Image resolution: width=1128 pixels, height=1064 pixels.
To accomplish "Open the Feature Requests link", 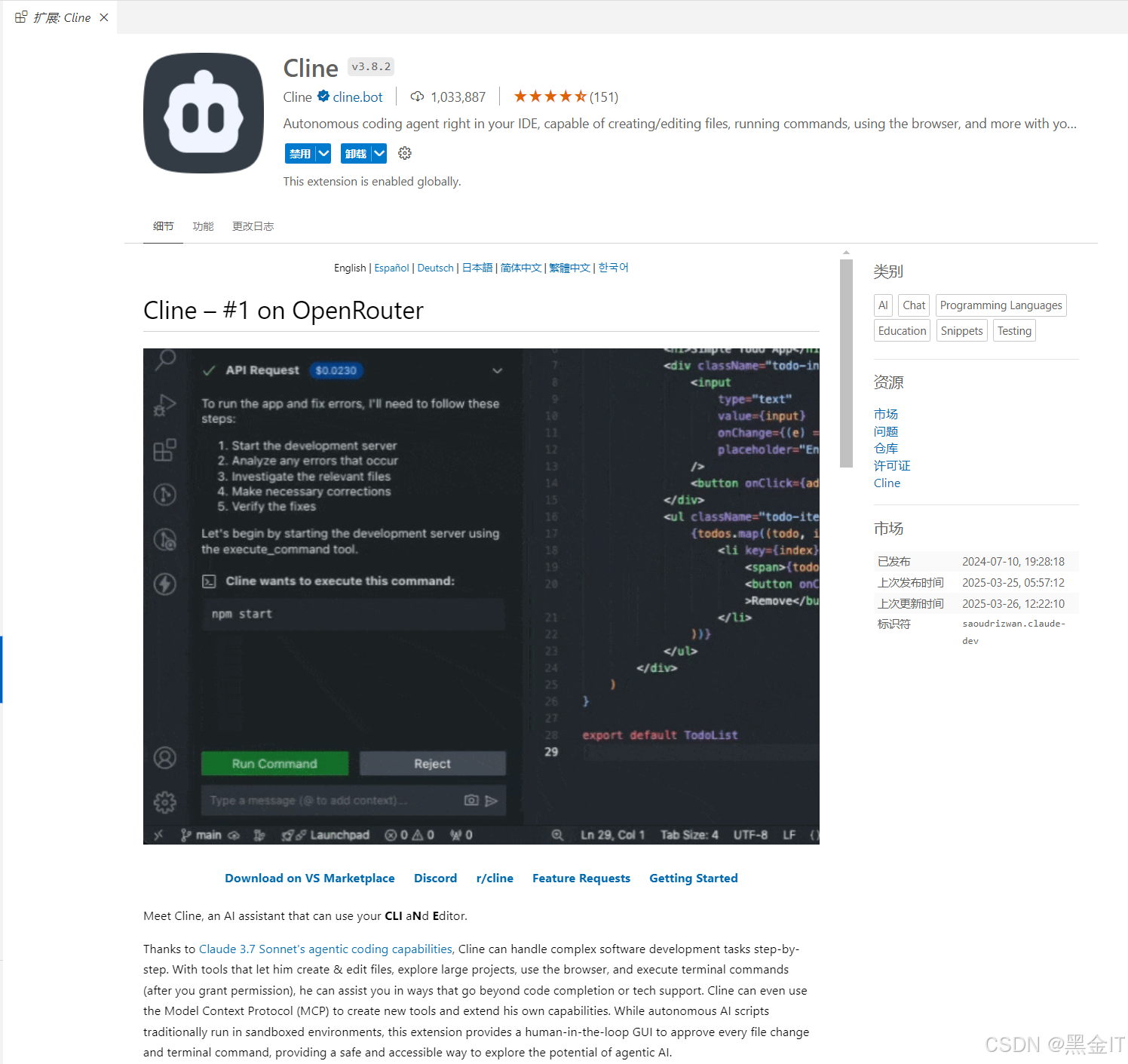I will pyautogui.click(x=581, y=878).
